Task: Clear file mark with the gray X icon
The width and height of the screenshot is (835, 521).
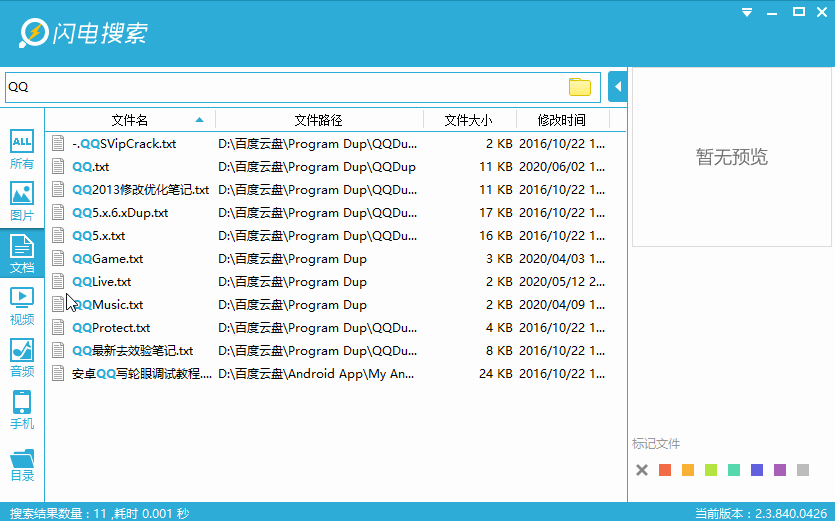Action: coord(642,470)
